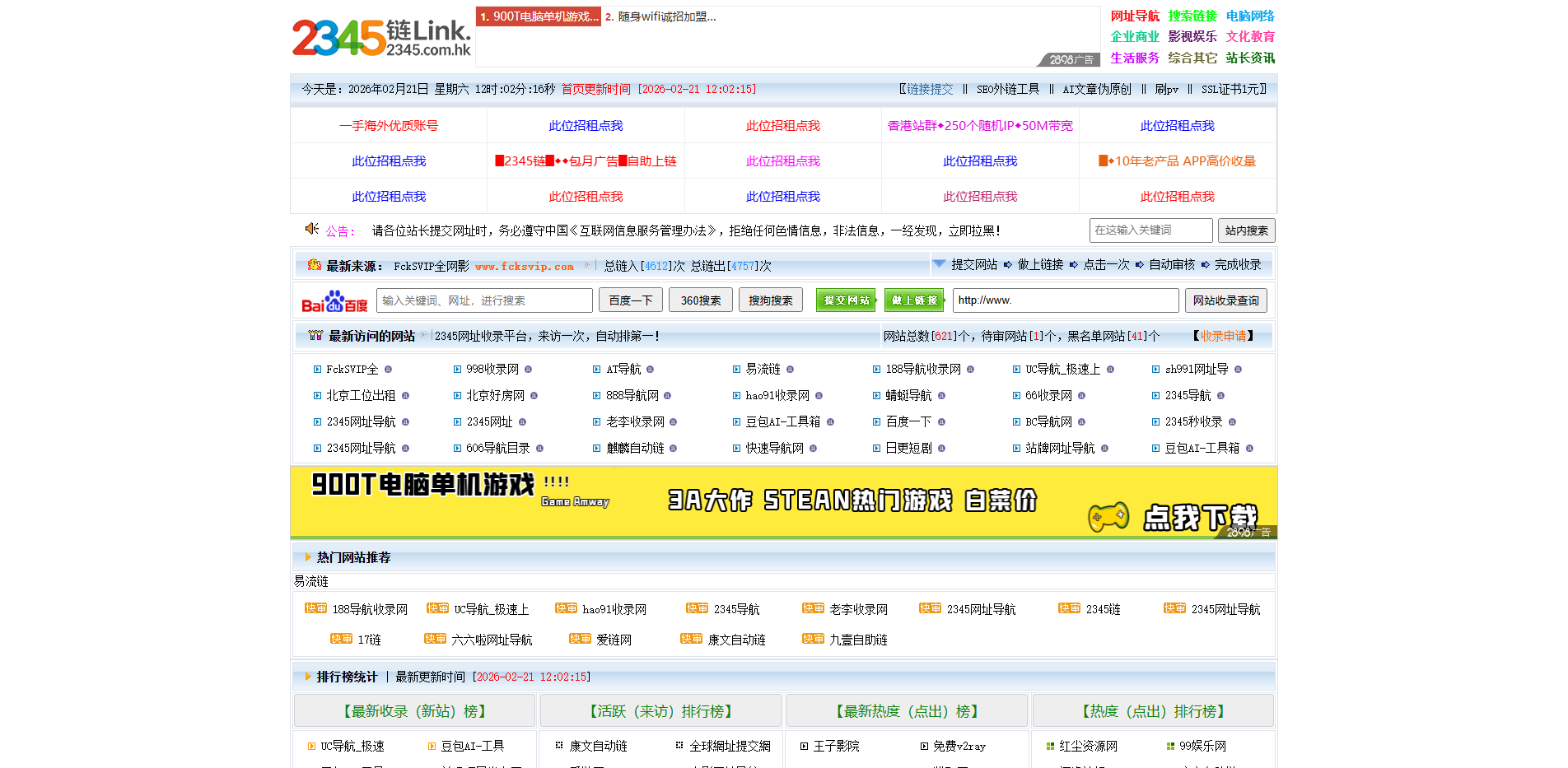Expand the » marker after 最新访问的网站 title
The width and height of the screenshot is (1568, 768).
[425, 335]
